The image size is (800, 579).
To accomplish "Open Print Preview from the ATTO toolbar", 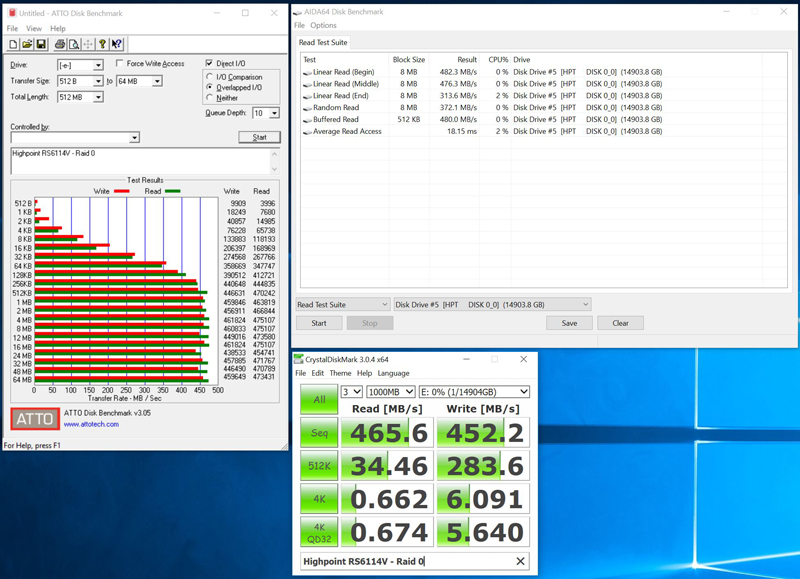I will [74, 44].
